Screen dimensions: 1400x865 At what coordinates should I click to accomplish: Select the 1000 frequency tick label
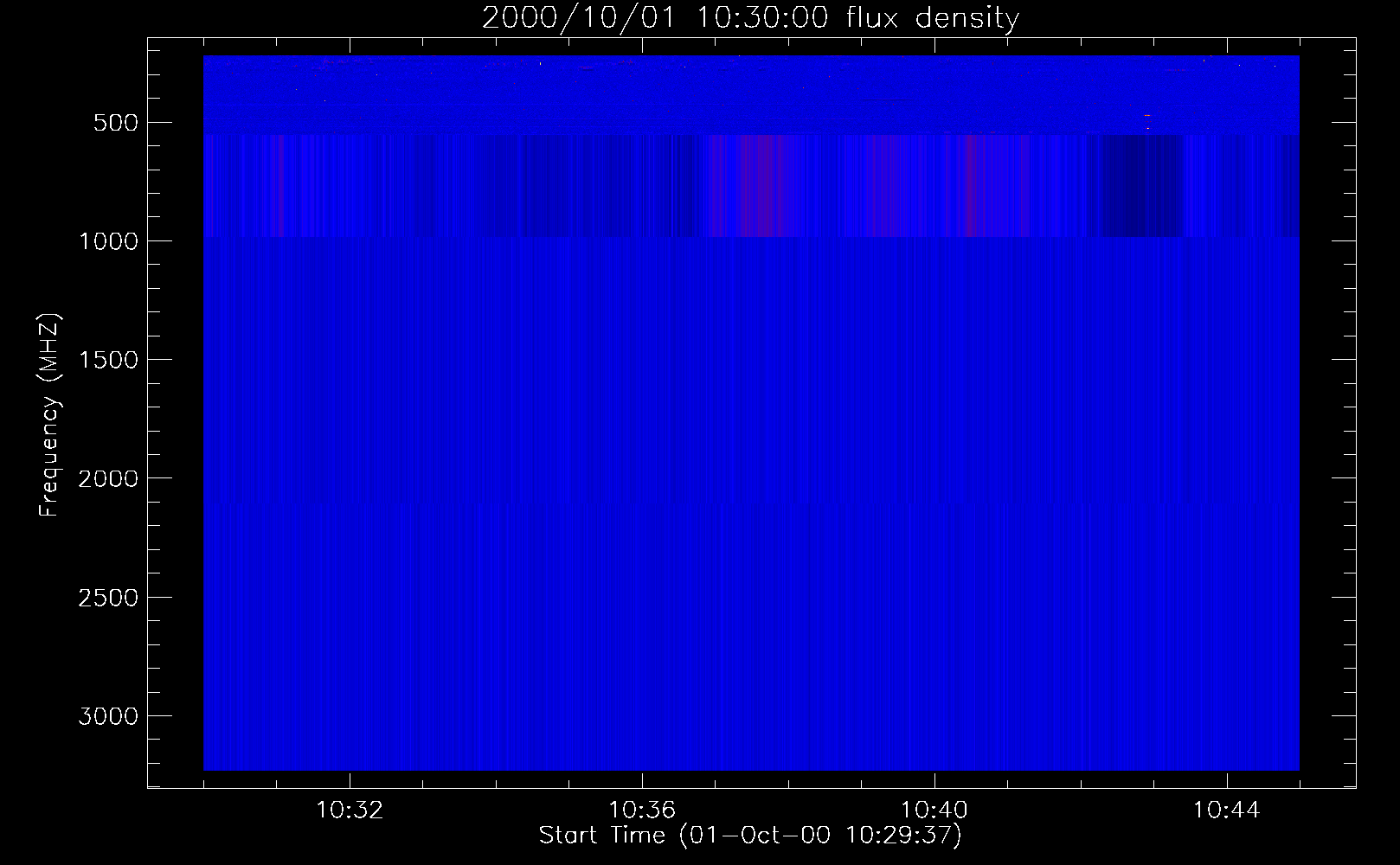[108, 241]
